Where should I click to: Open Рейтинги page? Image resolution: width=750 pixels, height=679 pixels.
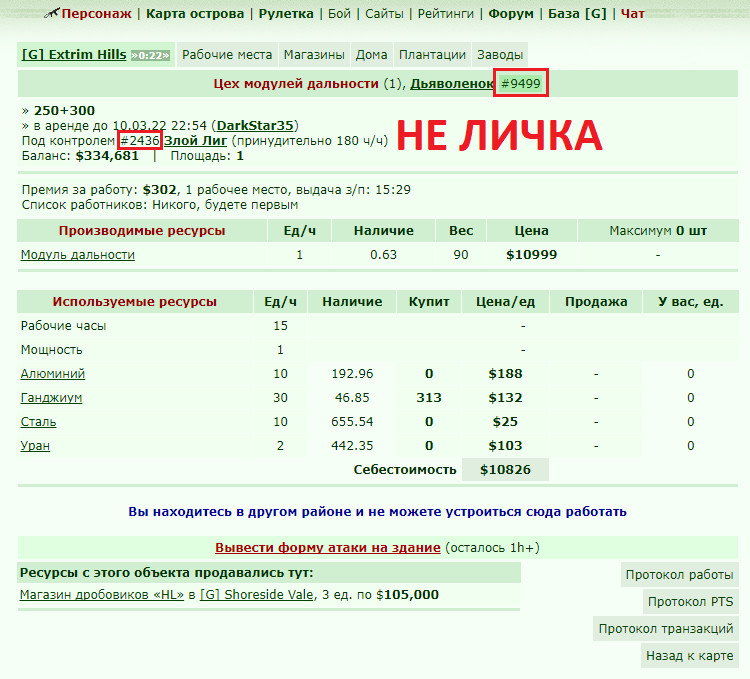tap(445, 14)
